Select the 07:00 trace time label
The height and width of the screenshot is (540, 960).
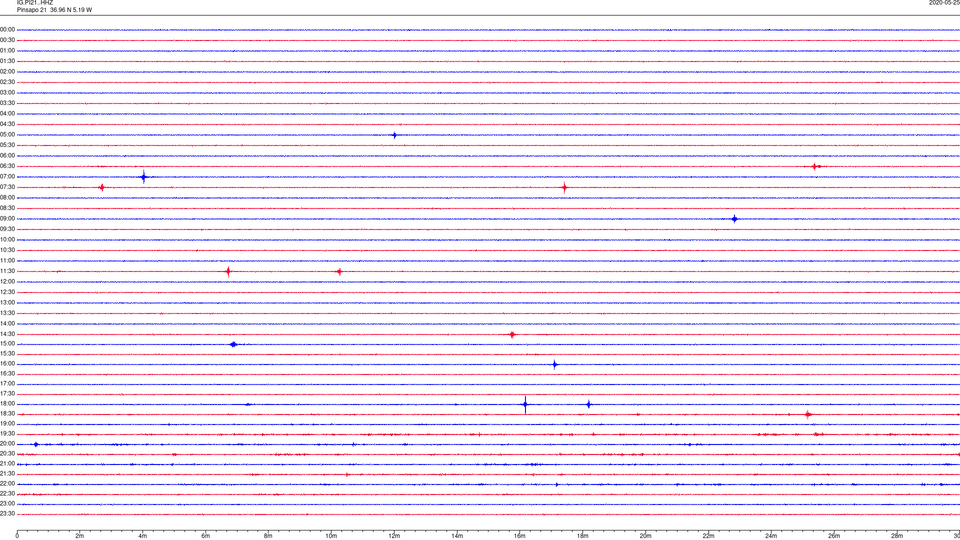7,176
